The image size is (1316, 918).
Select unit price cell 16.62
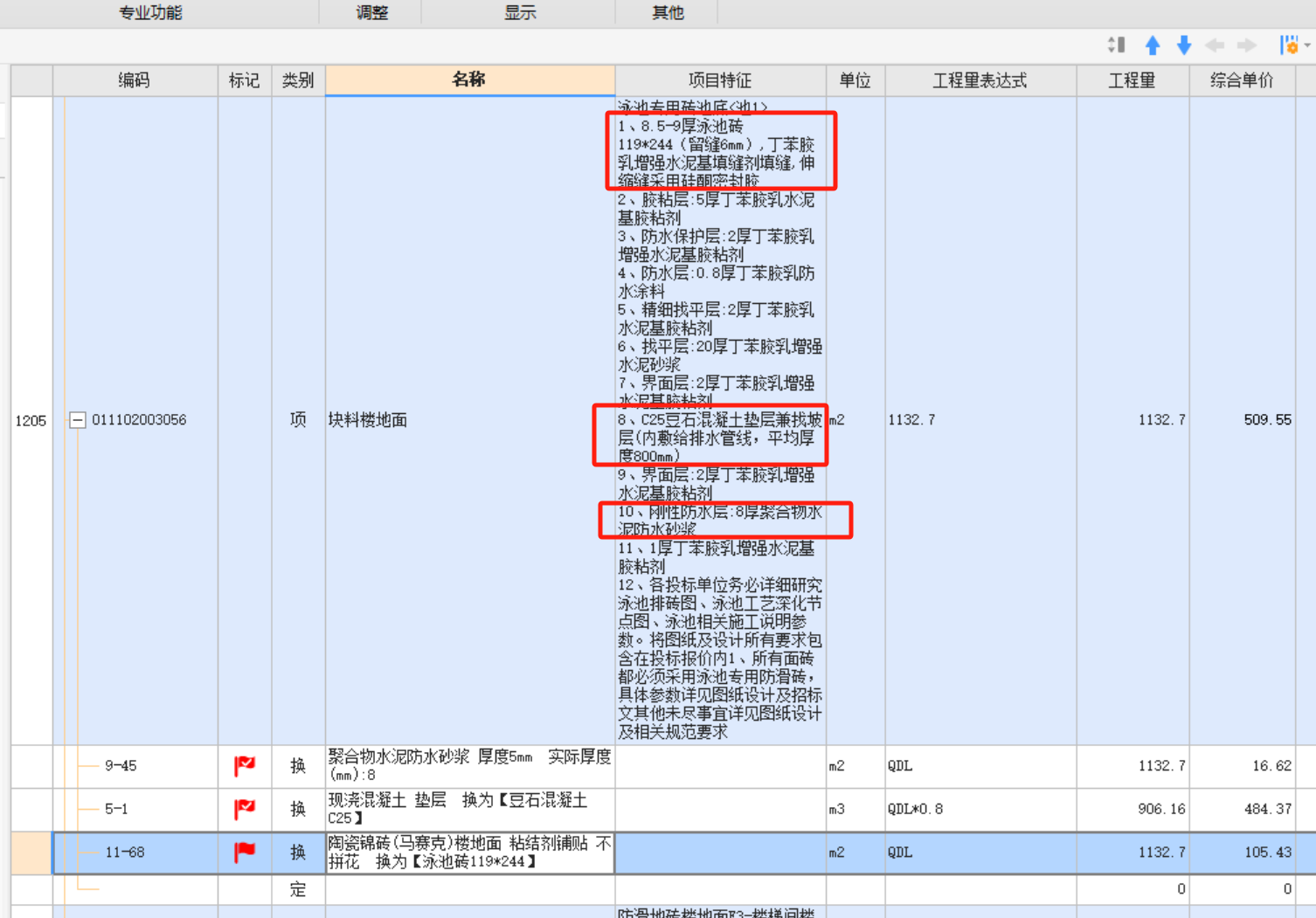click(1242, 766)
